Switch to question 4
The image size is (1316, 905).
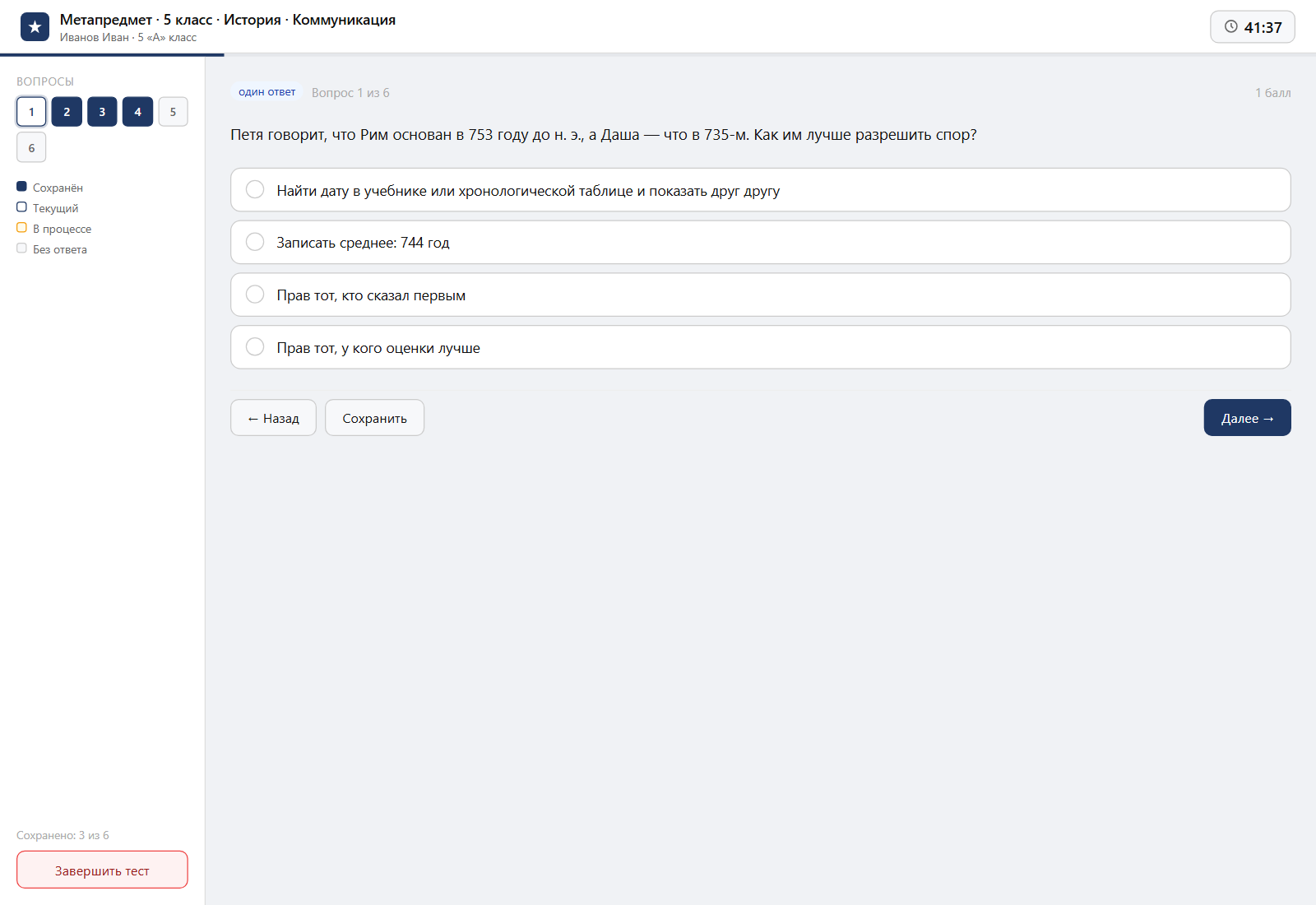tap(137, 112)
